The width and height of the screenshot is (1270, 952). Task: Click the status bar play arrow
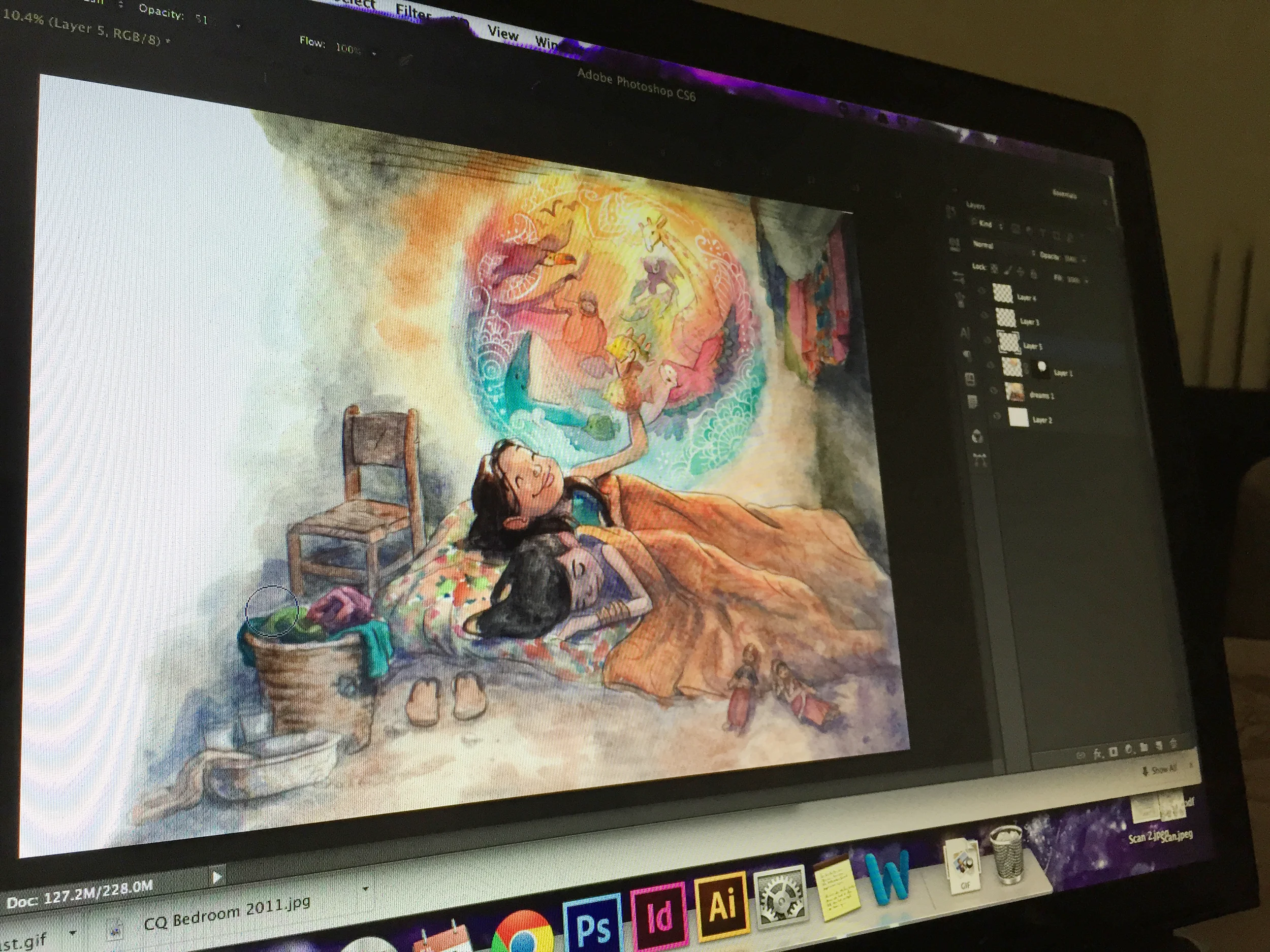tap(217, 876)
